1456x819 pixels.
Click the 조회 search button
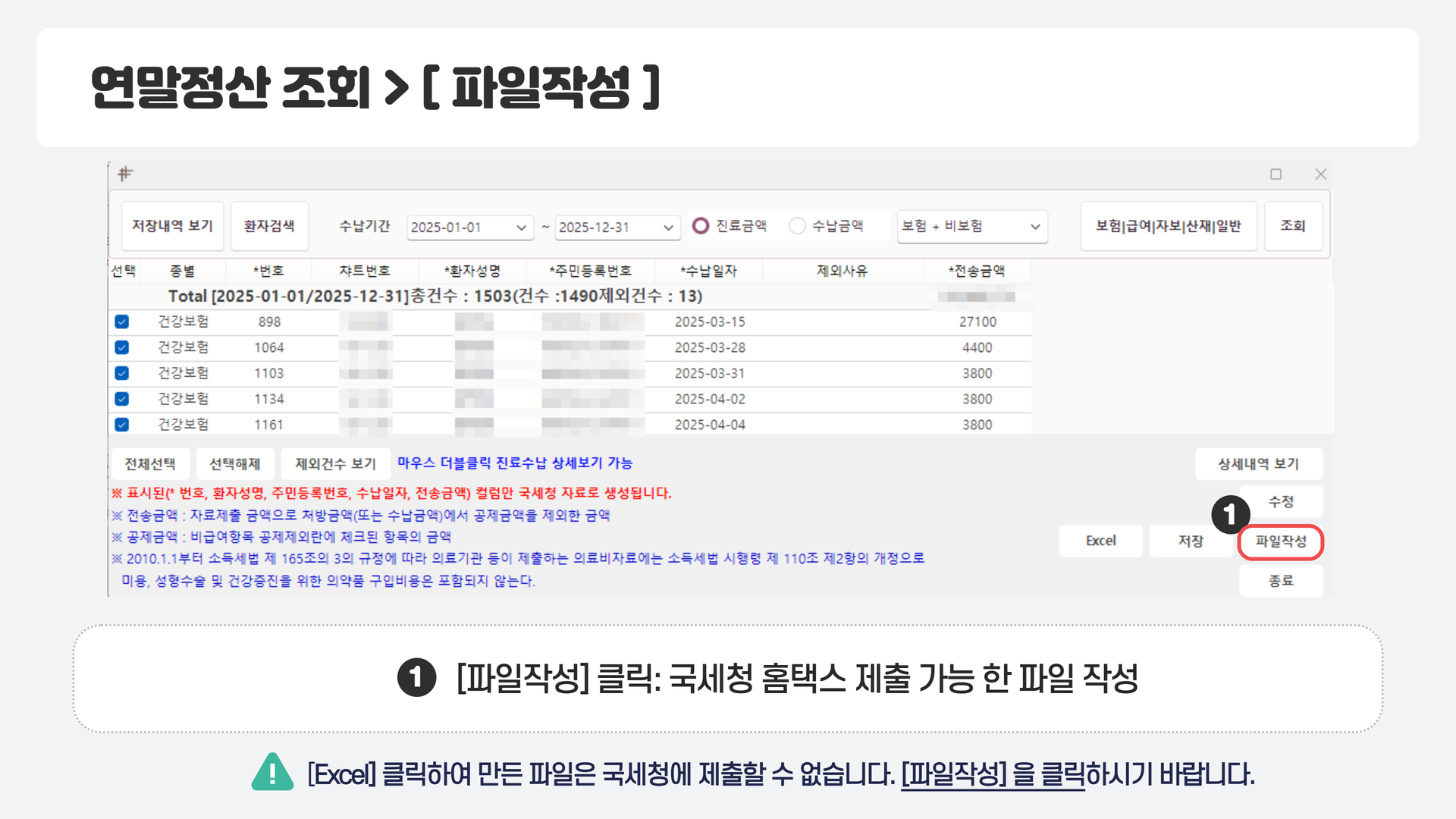pos(1292,226)
